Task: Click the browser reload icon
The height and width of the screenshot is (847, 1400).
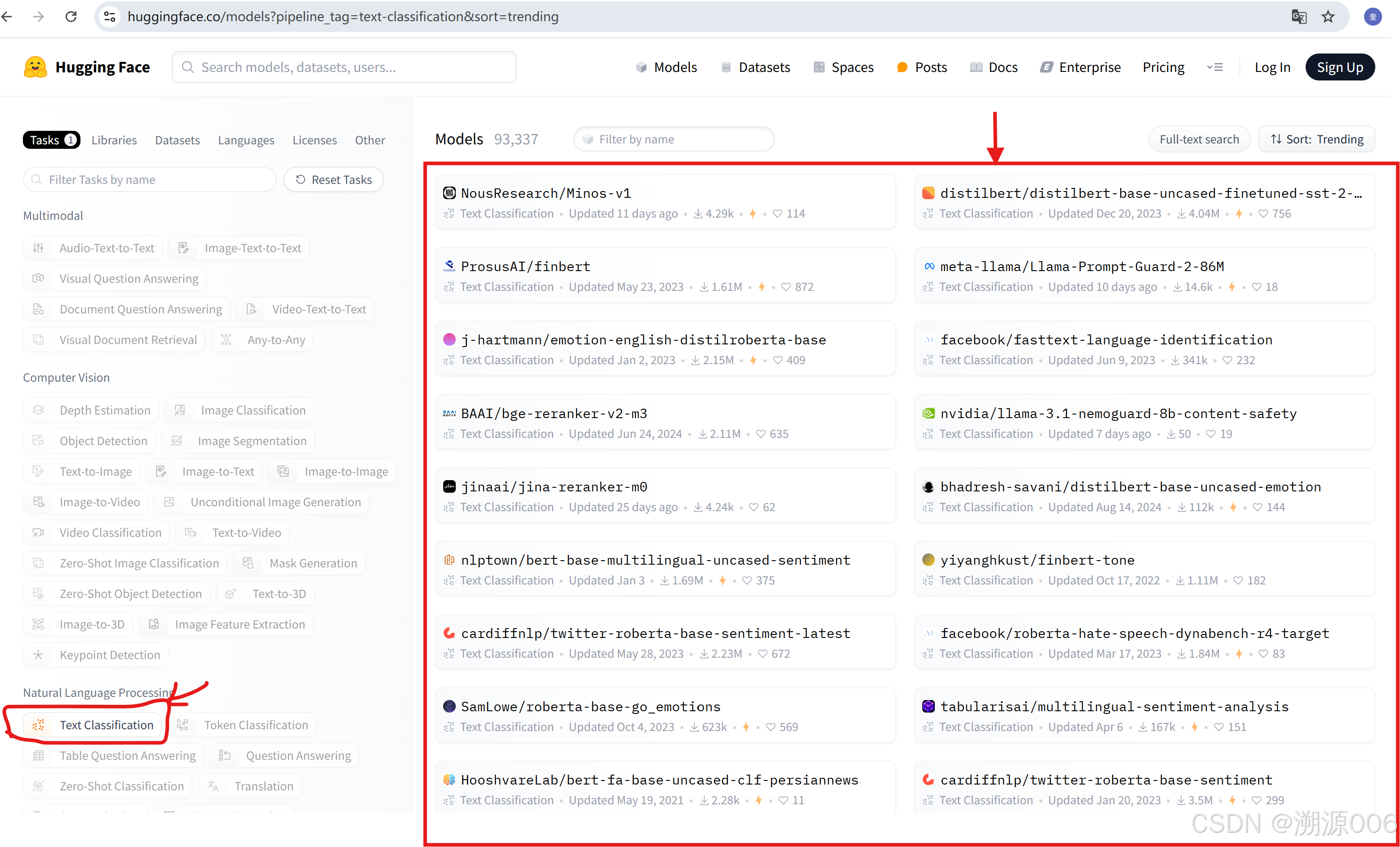Action: click(x=71, y=17)
